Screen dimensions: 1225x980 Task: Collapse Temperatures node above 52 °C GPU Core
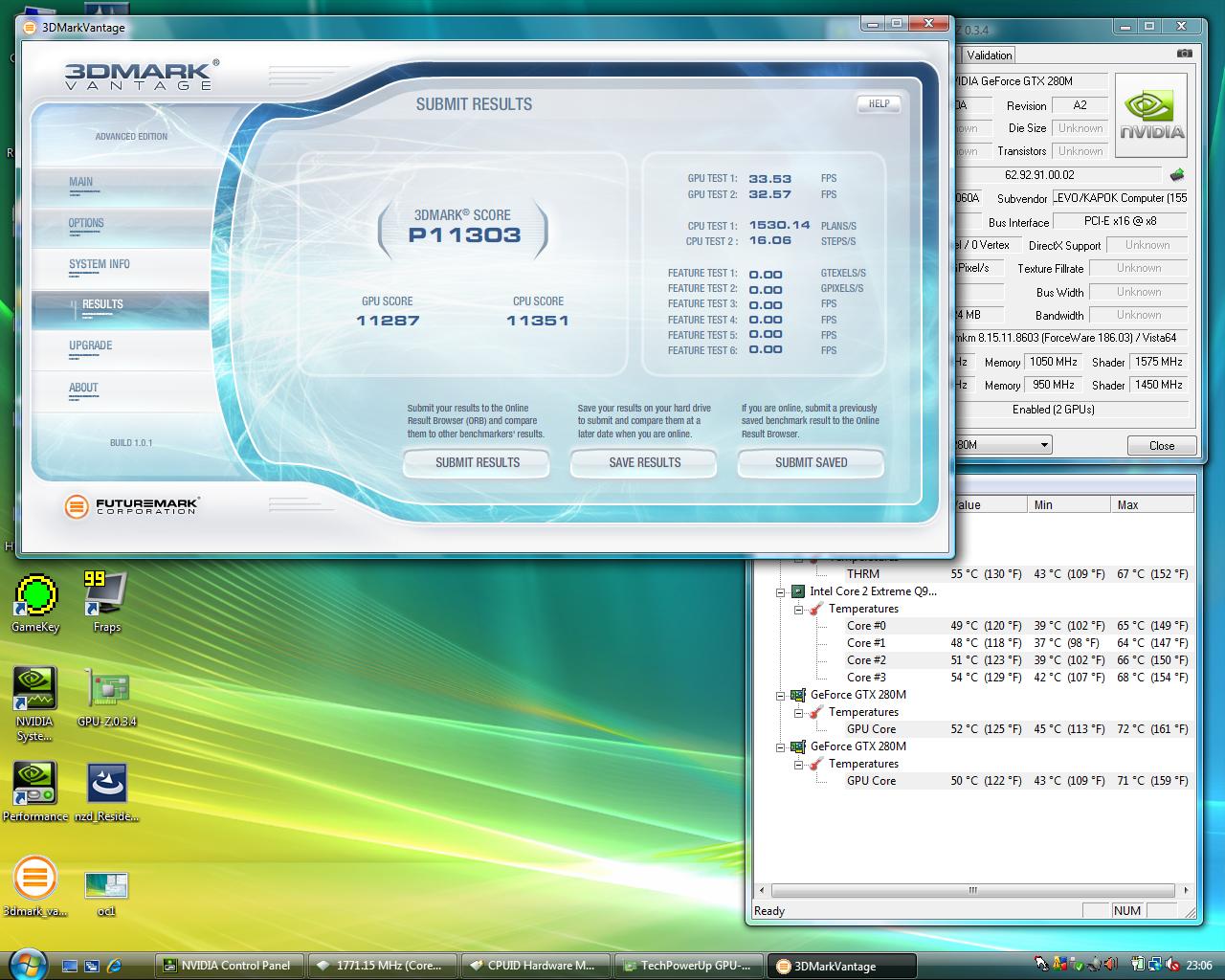click(799, 712)
